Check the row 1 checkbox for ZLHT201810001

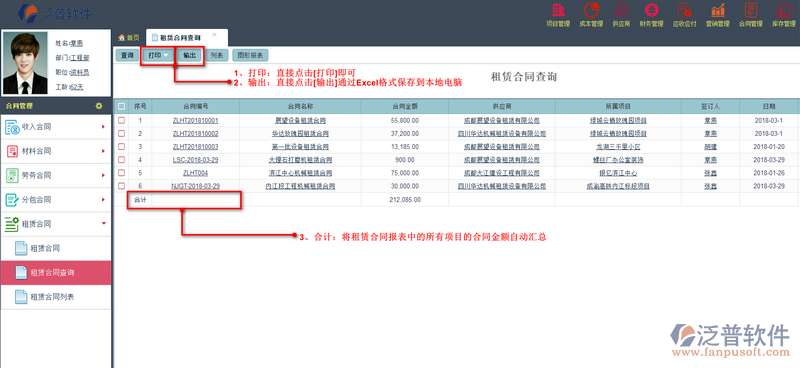tap(121, 120)
